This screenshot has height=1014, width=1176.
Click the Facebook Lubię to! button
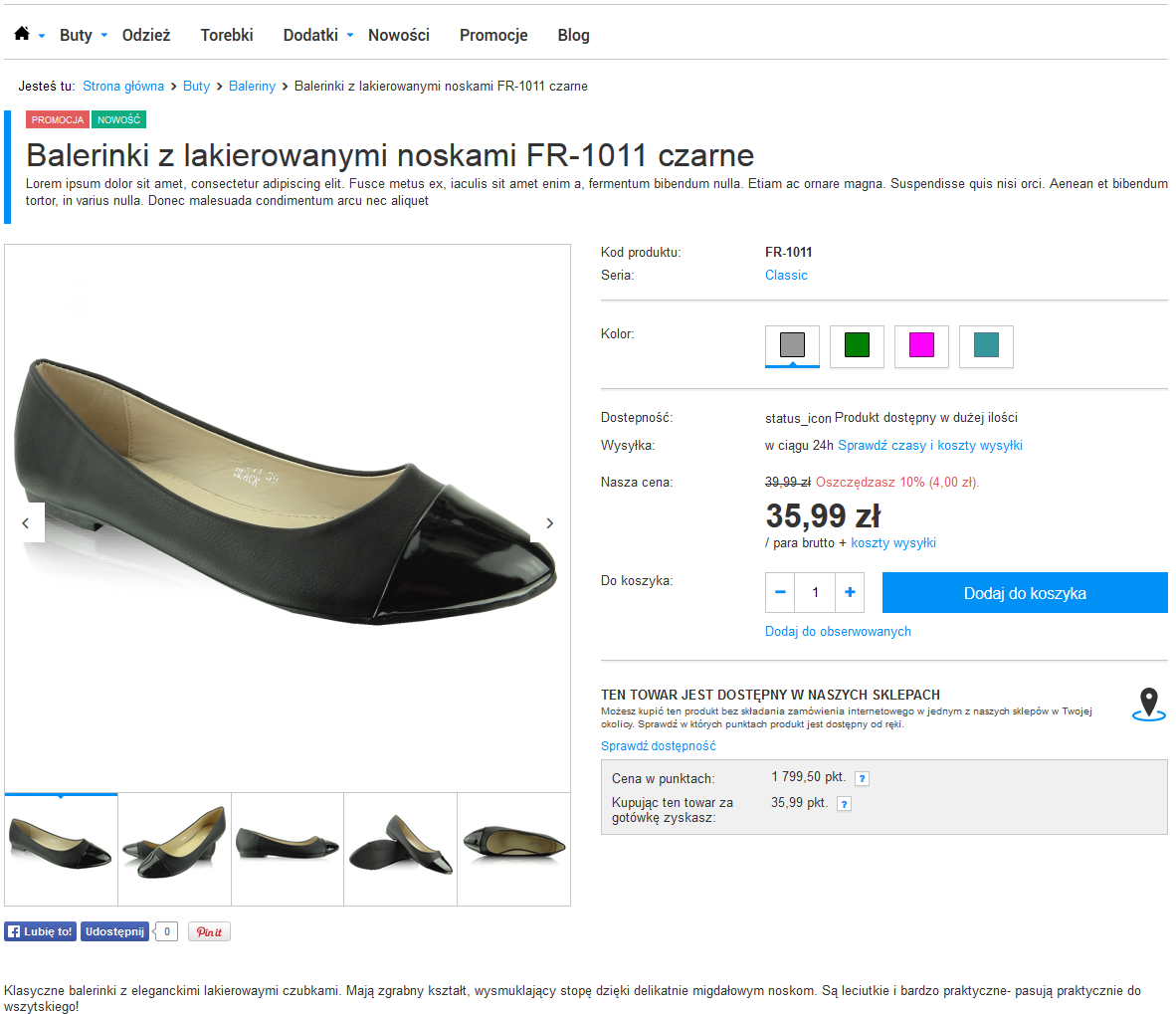click(40, 931)
